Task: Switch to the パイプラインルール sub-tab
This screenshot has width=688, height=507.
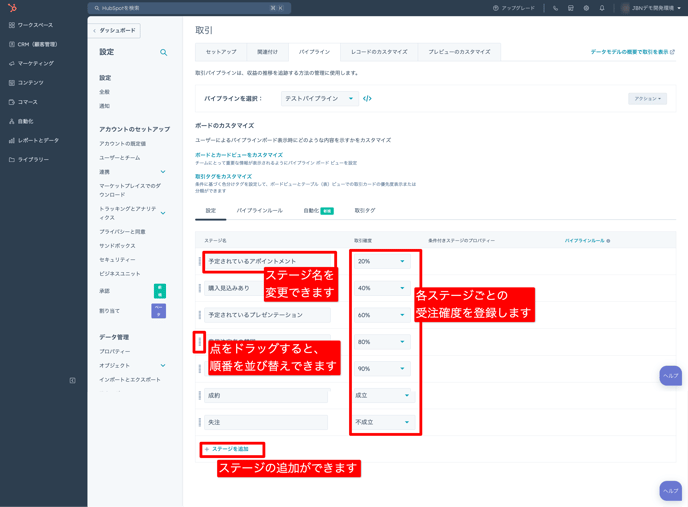Action: [x=260, y=211]
